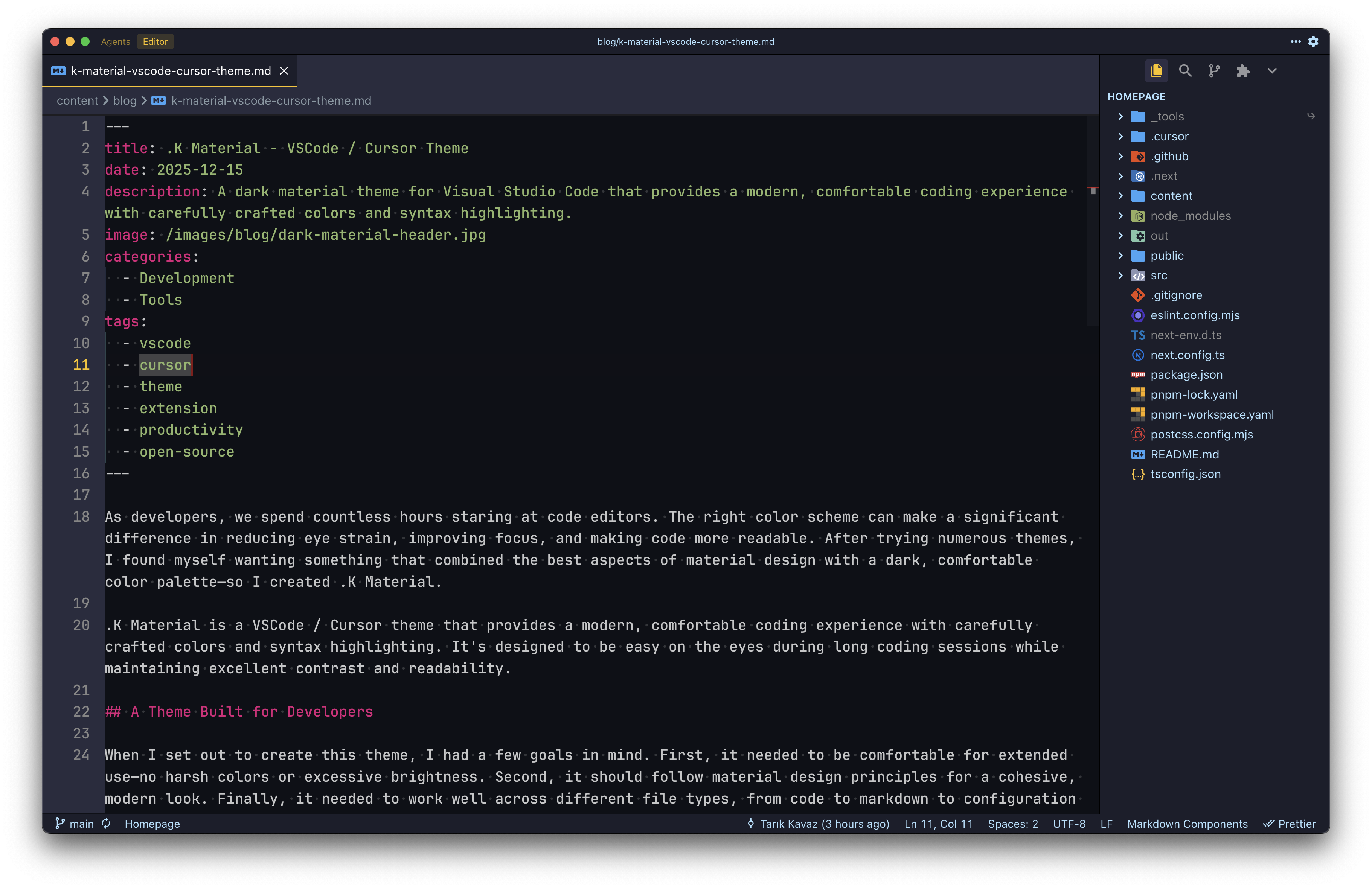Open package.json from the file tree

[x=1186, y=374]
